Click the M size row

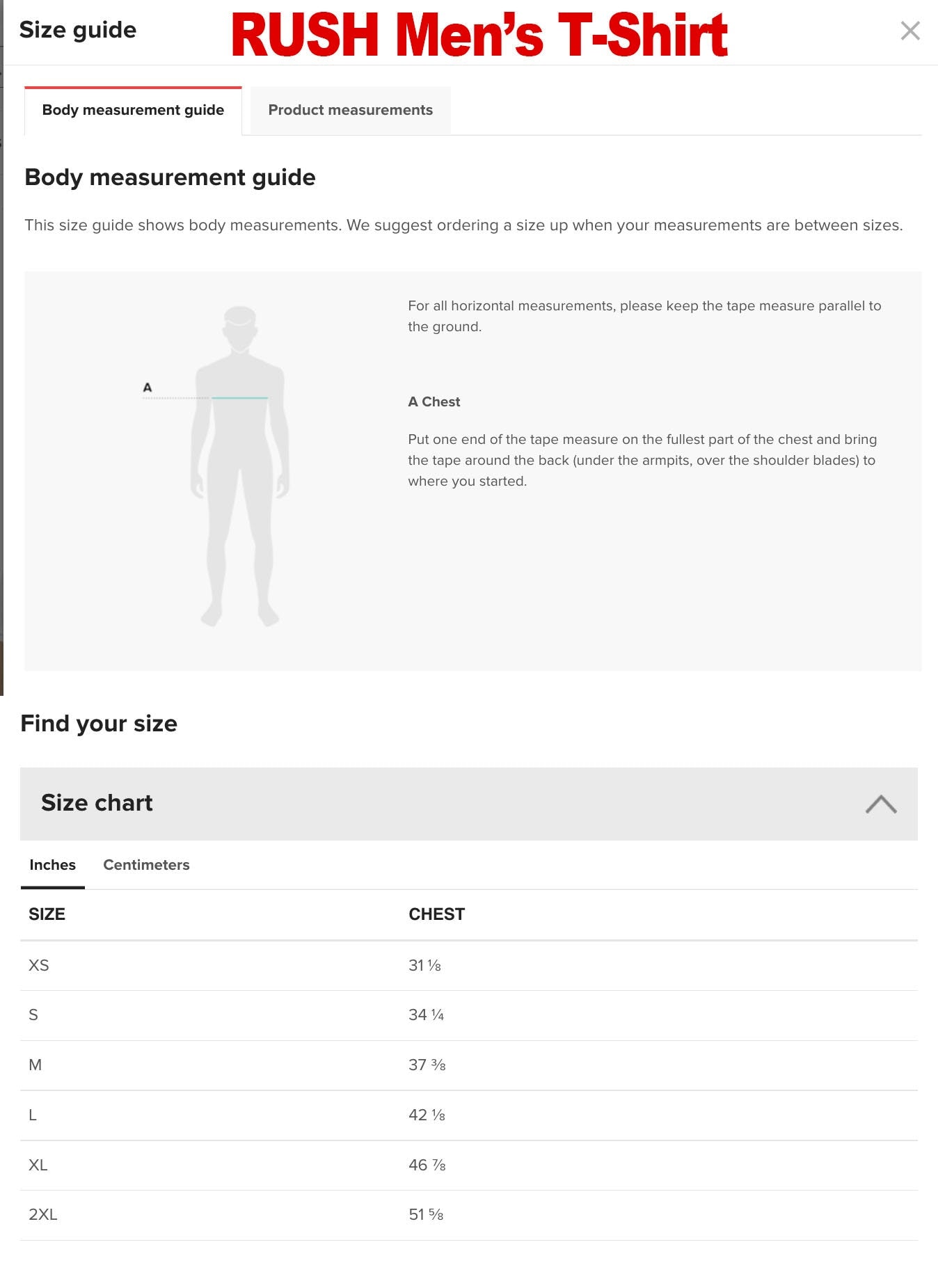click(468, 1065)
